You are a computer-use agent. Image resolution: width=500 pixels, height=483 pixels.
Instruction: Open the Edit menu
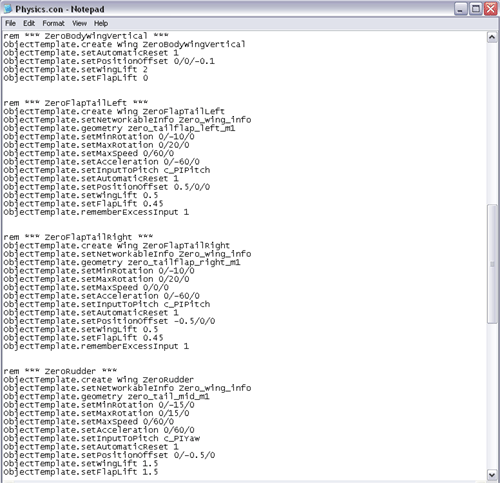[29, 23]
